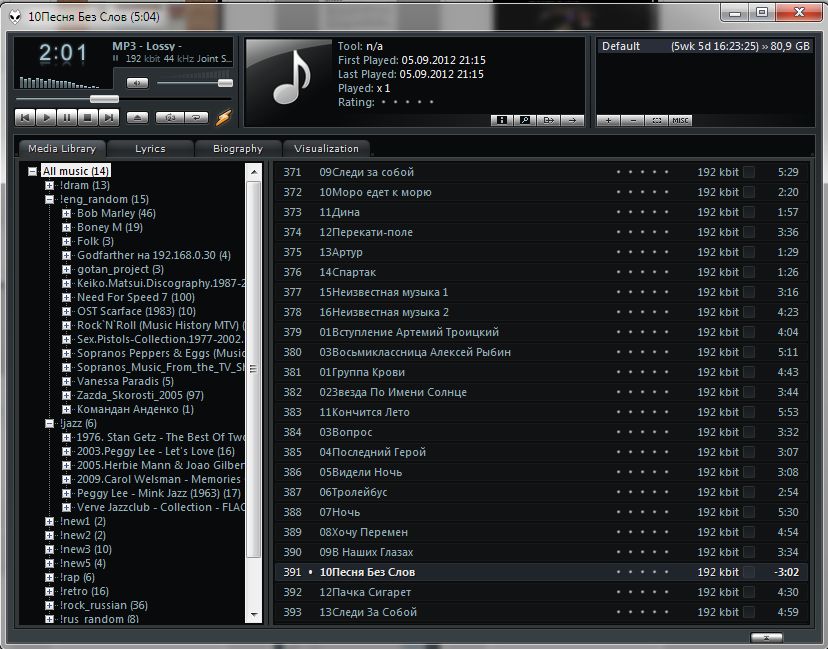Tick the checkbox on row 381 01Группа Крови
The width and height of the screenshot is (828, 649).
click(749, 372)
